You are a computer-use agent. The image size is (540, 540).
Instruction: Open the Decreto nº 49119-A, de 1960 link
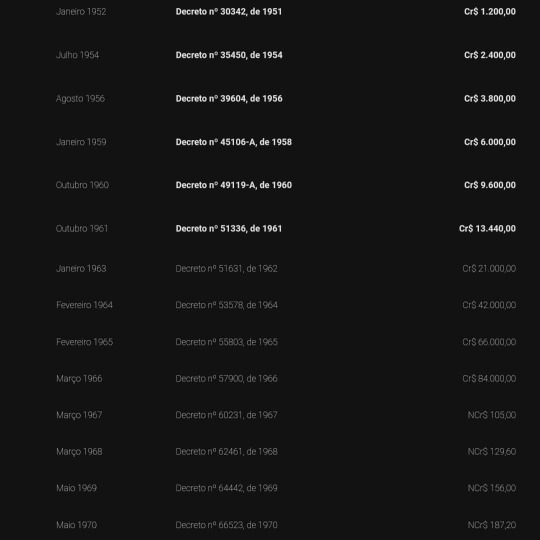[233, 185]
